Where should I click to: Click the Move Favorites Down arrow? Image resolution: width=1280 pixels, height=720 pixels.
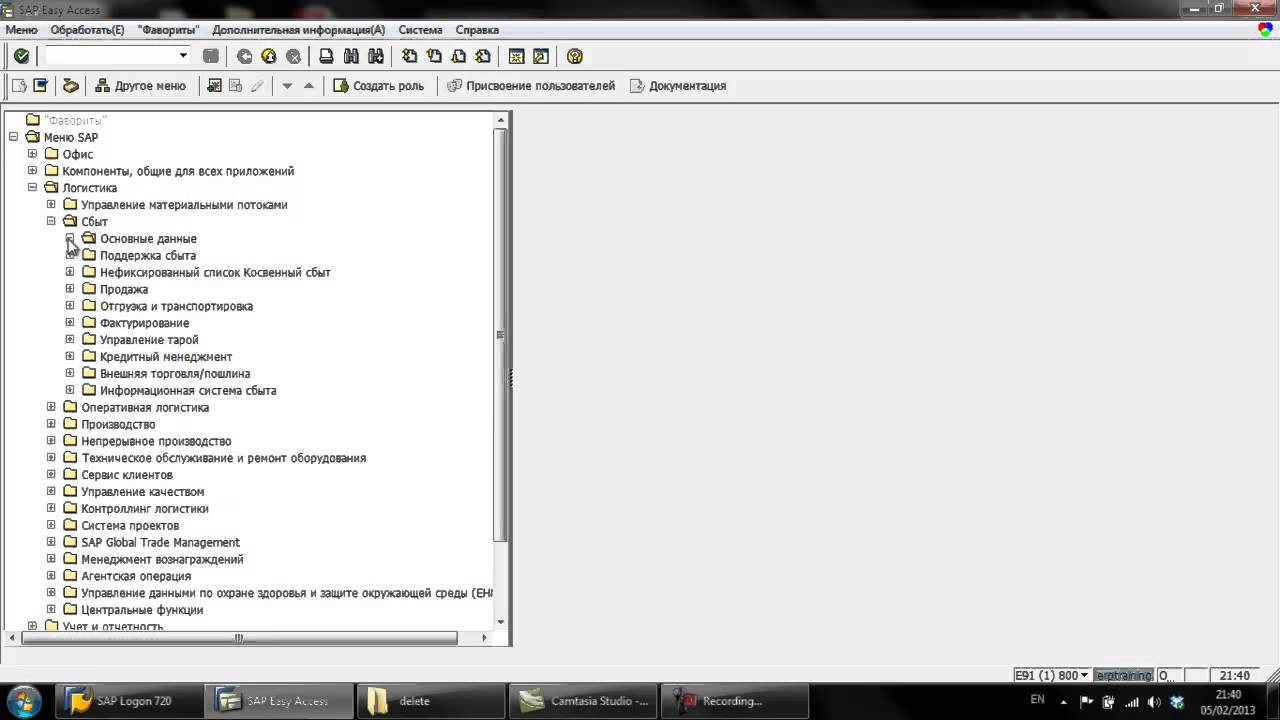287,86
